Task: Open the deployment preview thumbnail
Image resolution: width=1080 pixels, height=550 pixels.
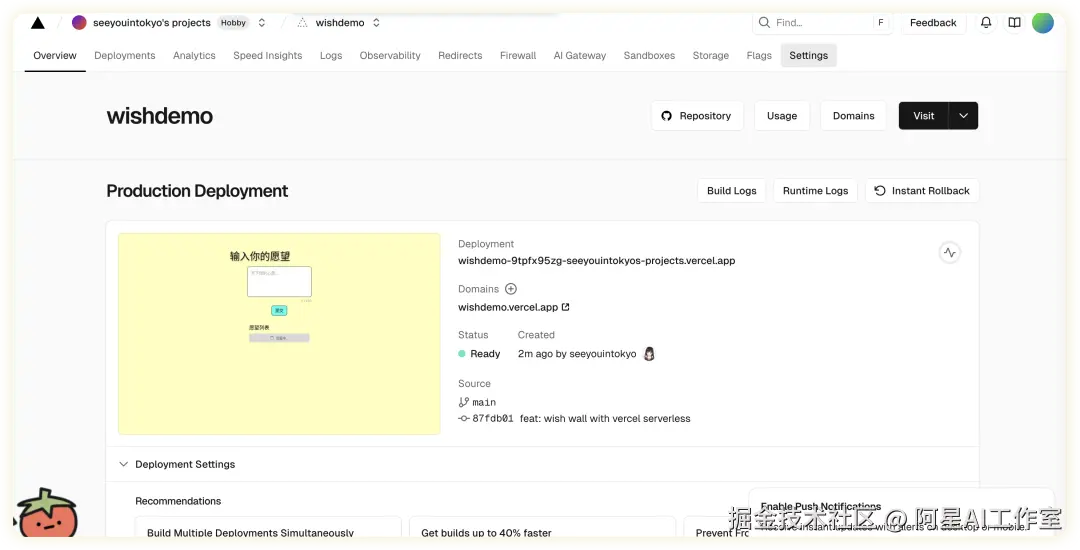Action: point(279,334)
